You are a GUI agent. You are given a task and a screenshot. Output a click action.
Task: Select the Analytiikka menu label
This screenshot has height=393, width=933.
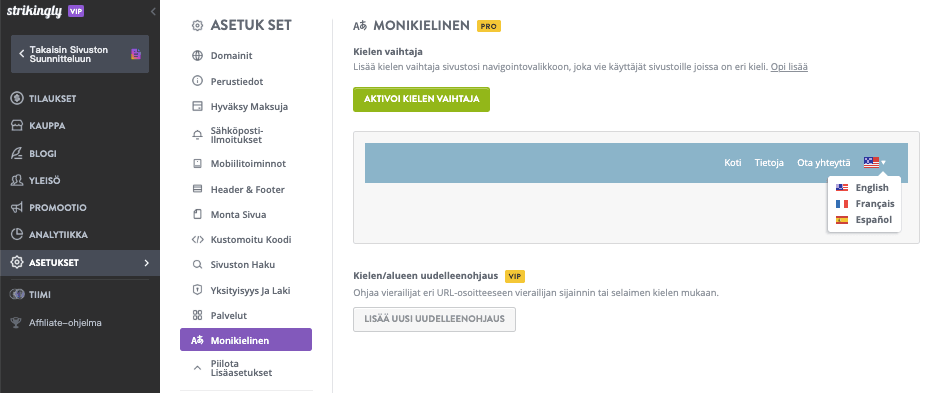58,235
